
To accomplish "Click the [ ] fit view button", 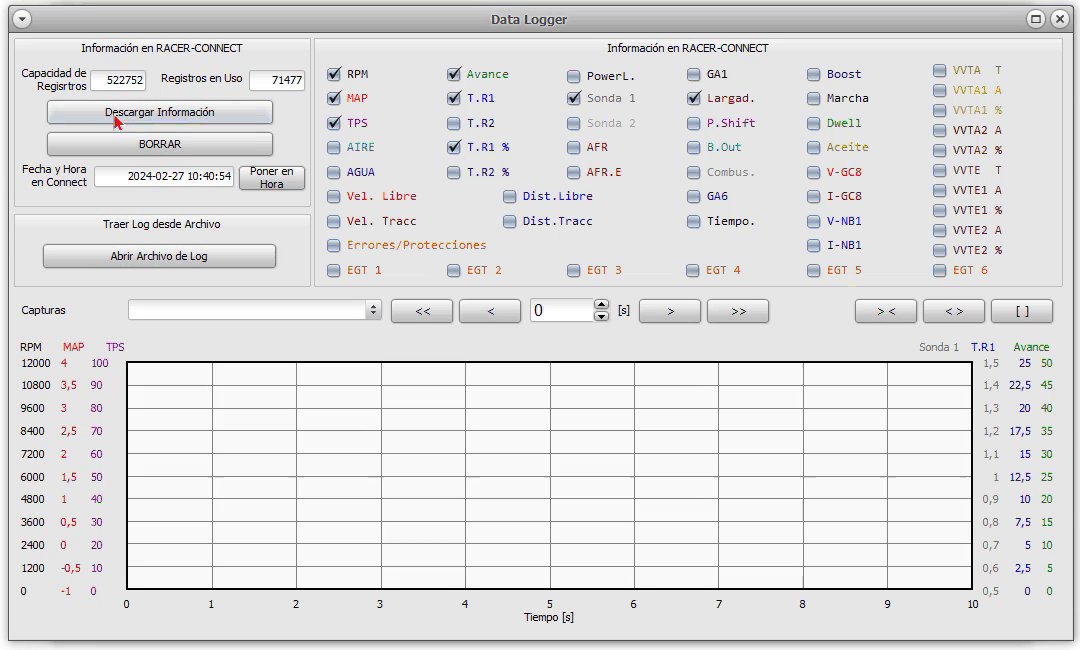I will (1022, 311).
